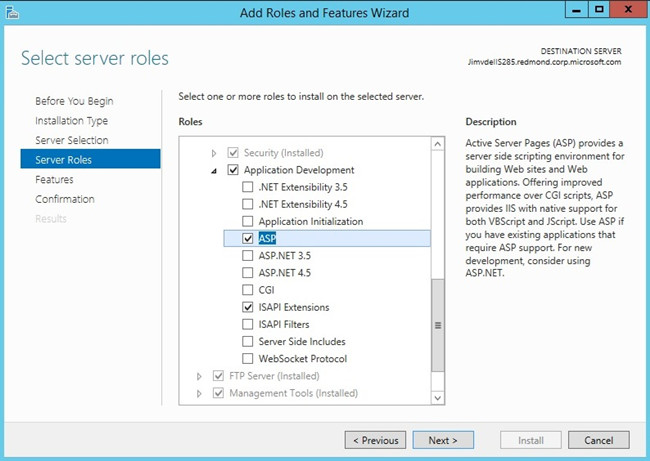This screenshot has width=650, height=461.
Task: Expand the FTP Server (Installed) node
Action: (x=199, y=376)
